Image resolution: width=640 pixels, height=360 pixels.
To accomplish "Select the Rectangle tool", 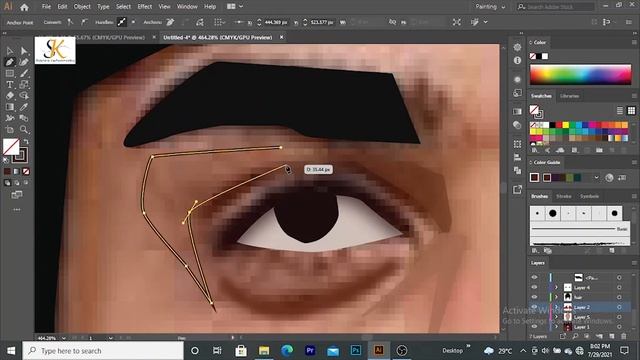I will tap(9, 73).
